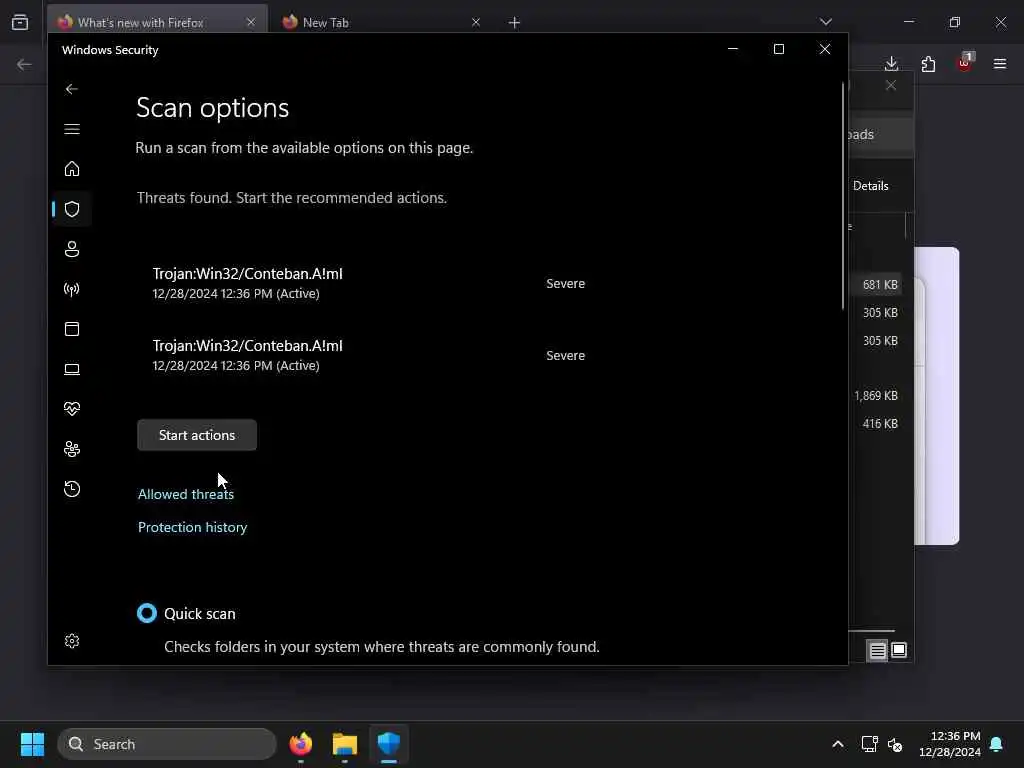1024x768 pixels.
Task: Maximize the Windows Security window
Action: coord(778,49)
